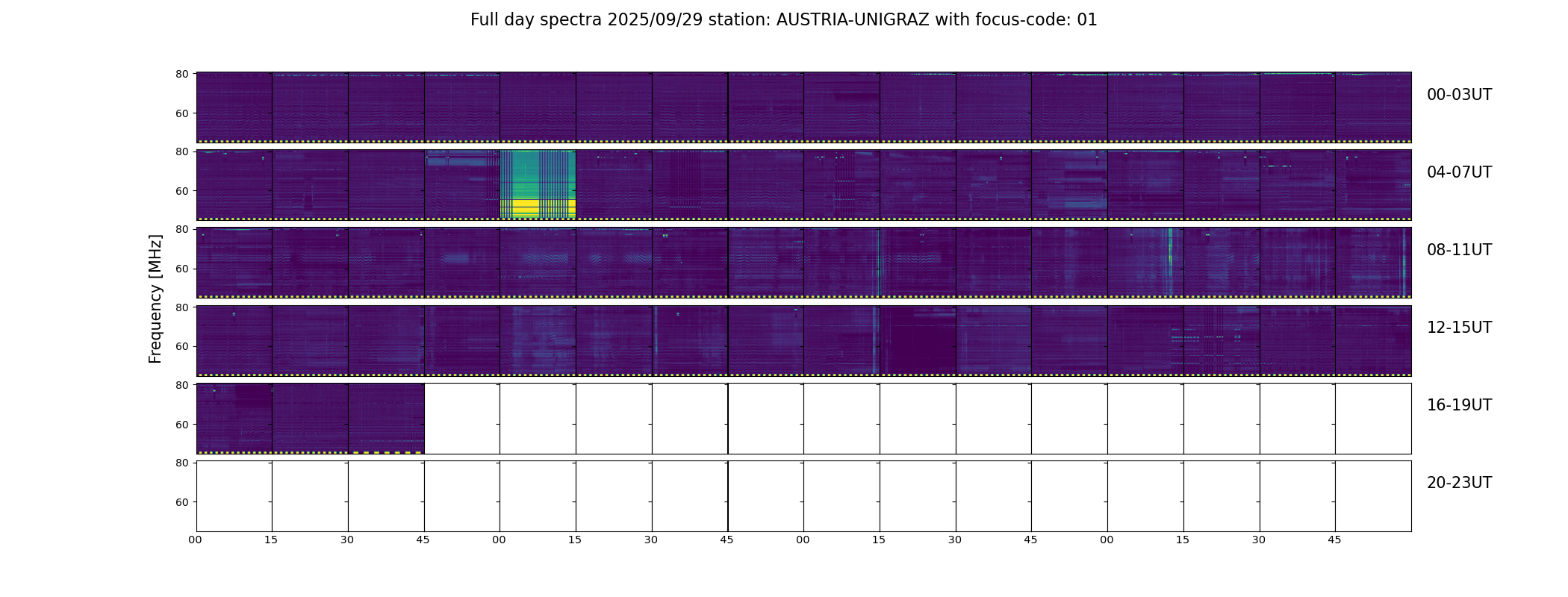Click inside the 12-15UT spectrogram row
The image size is (1568, 597).
pyautogui.click(x=803, y=340)
